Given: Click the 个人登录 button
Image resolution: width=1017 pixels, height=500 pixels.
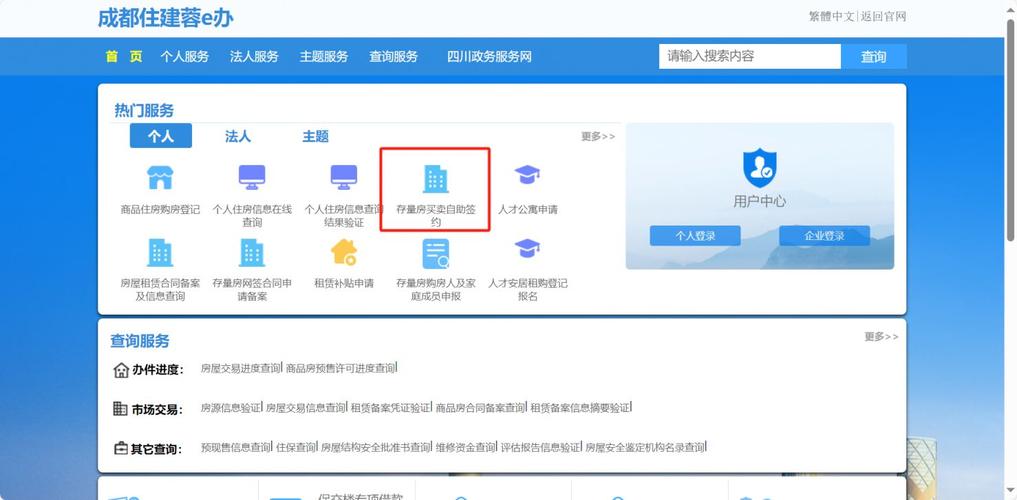Looking at the screenshot, I should tap(695, 236).
